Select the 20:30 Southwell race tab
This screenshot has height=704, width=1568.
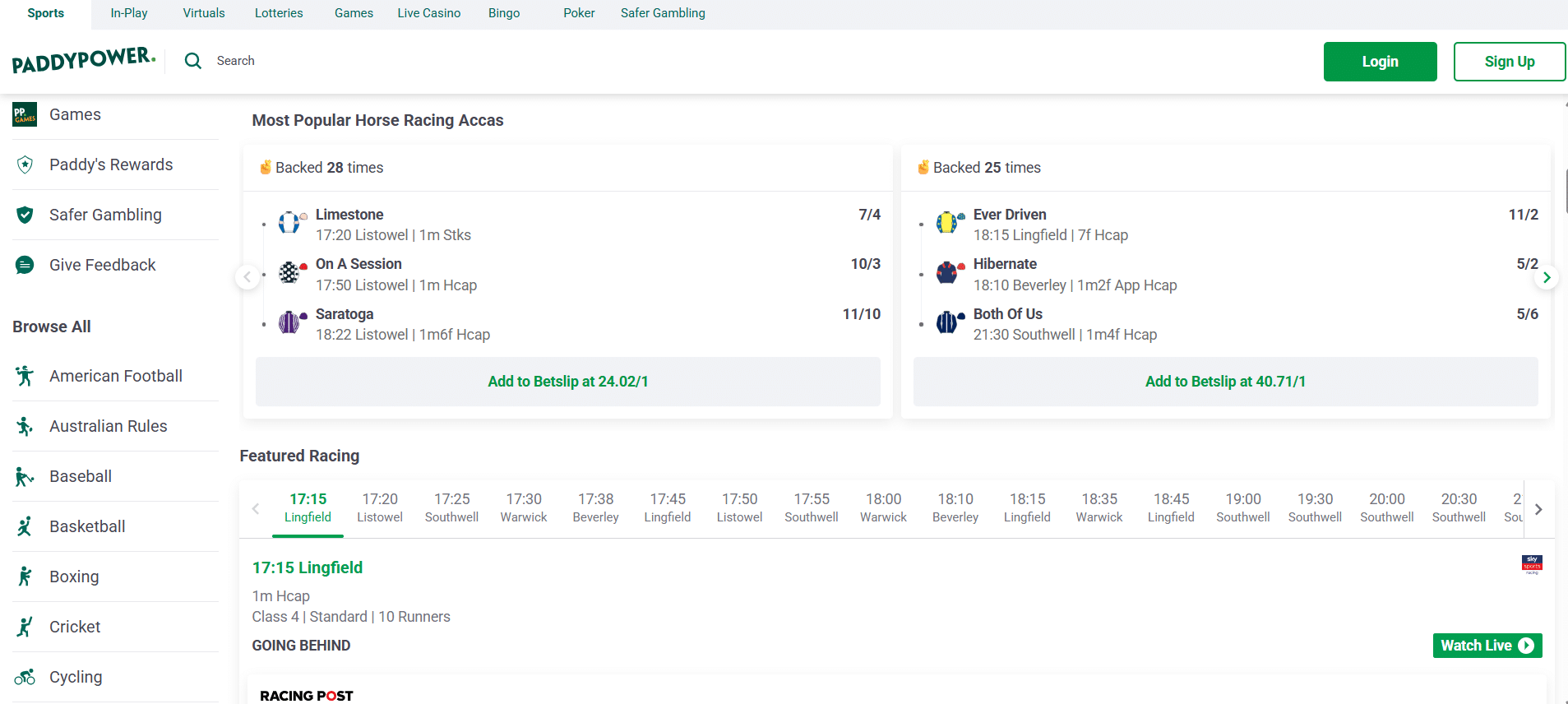(1459, 508)
